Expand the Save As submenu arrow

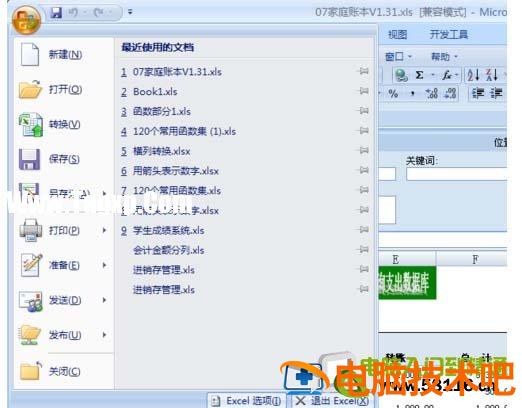tap(104, 193)
